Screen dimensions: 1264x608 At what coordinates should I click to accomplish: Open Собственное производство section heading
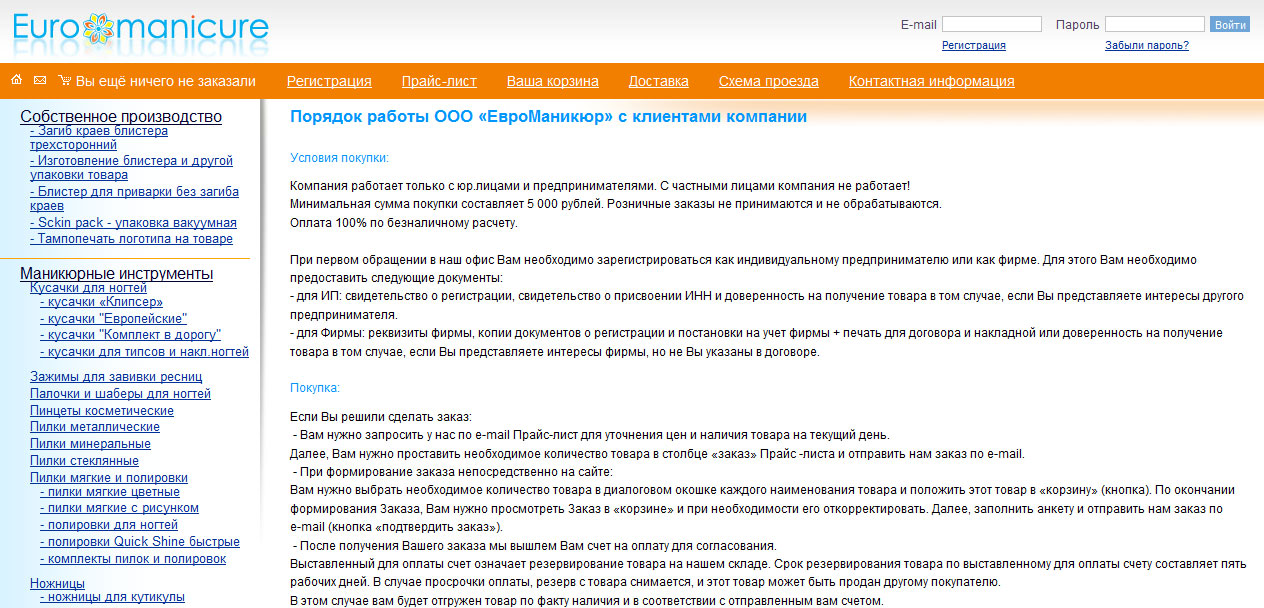coord(121,116)
